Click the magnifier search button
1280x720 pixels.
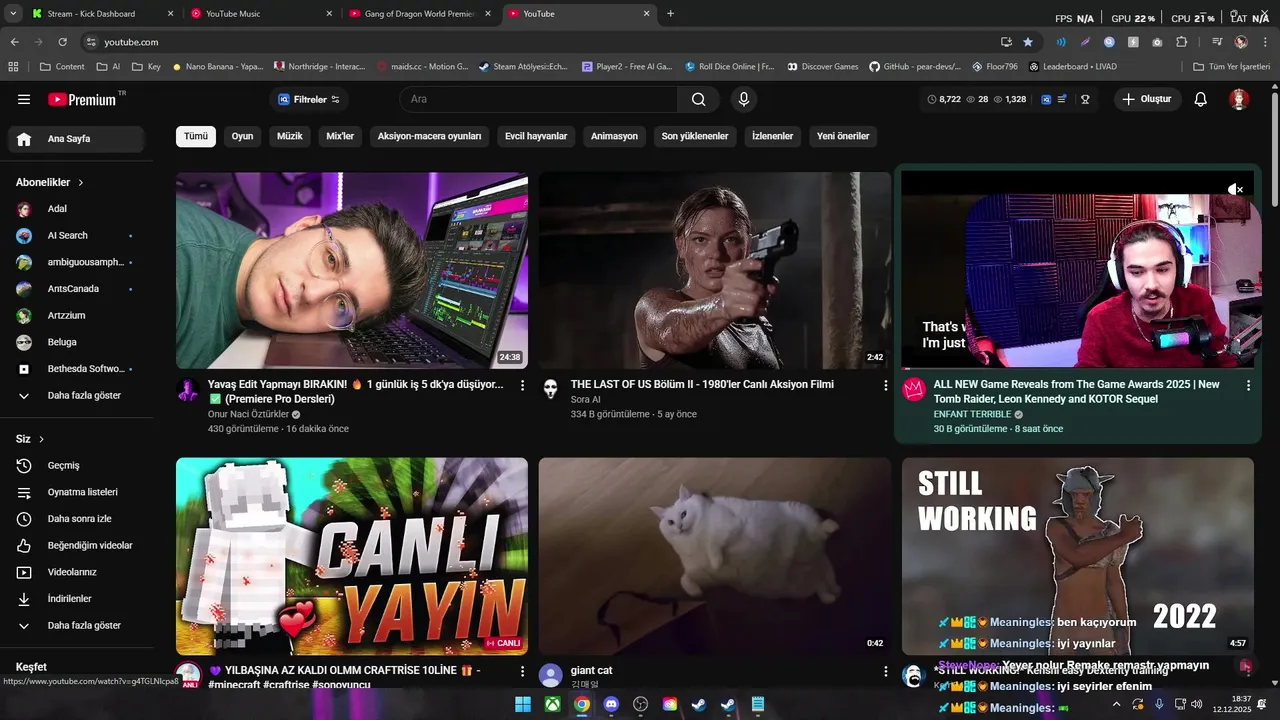699,99
